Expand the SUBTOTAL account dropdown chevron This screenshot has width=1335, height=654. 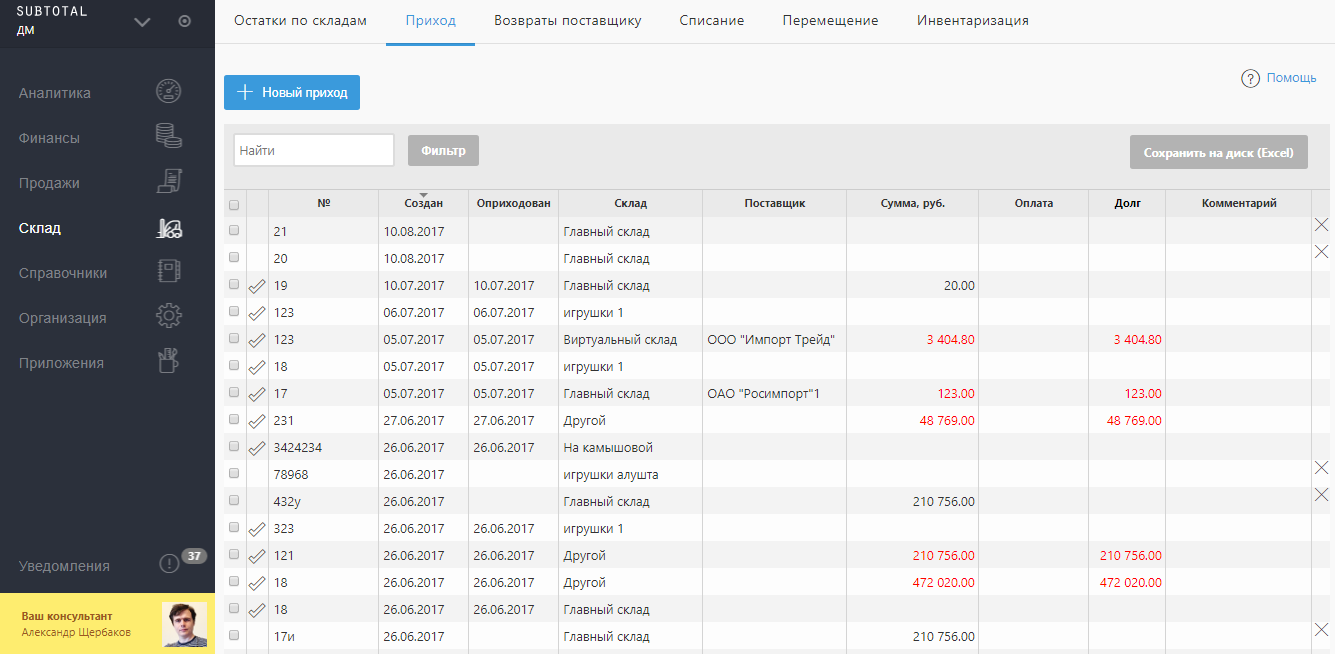pyautogui.click(x=142, y=22)
